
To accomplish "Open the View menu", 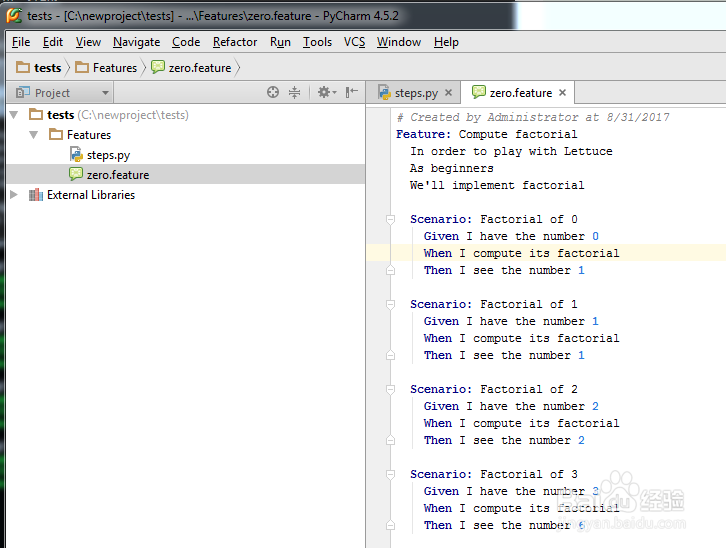I will click(x=88, y=42).
